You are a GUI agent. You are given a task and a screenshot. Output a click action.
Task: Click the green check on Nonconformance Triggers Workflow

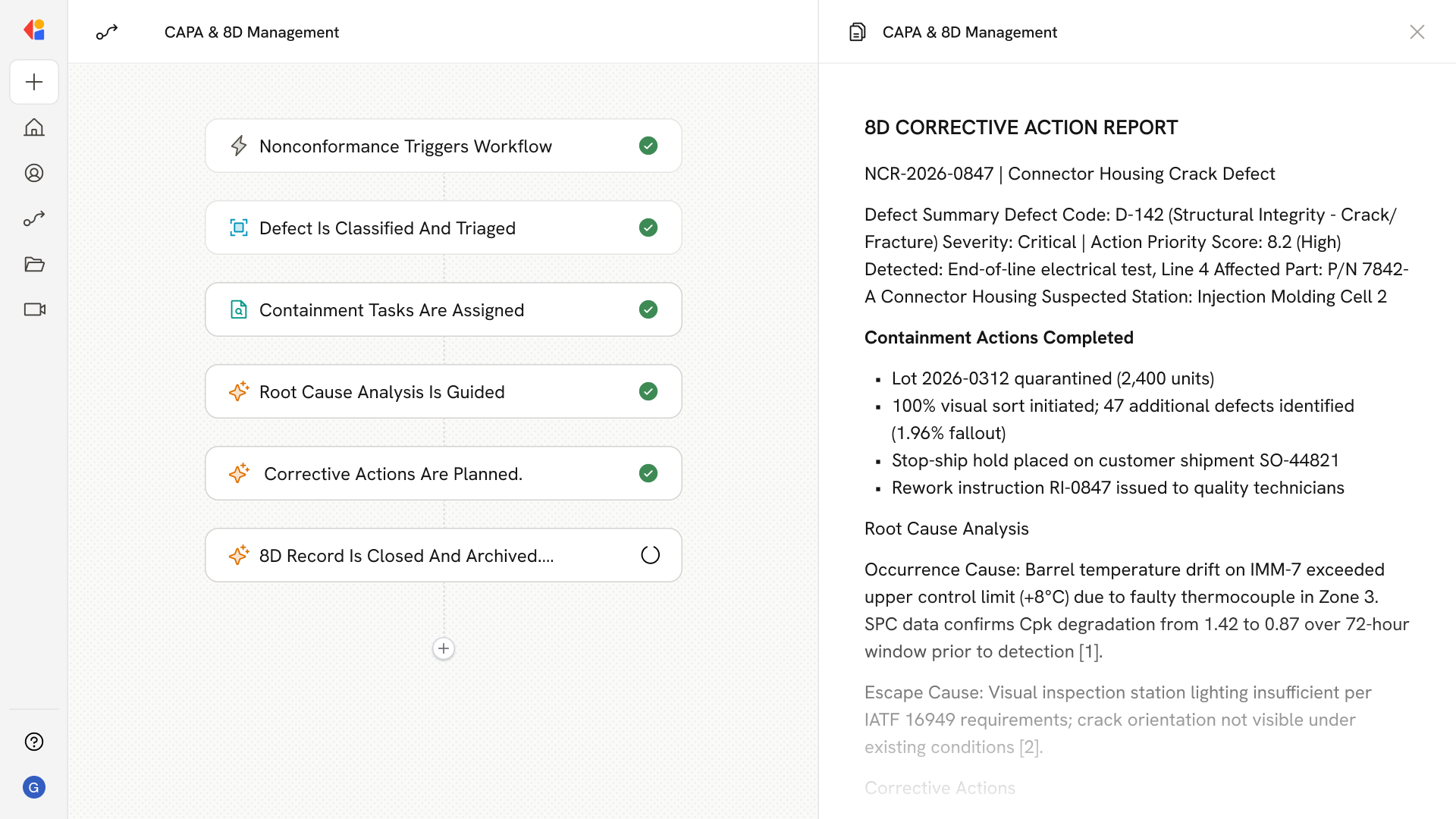pyautogui.click(x=648, y=146)
